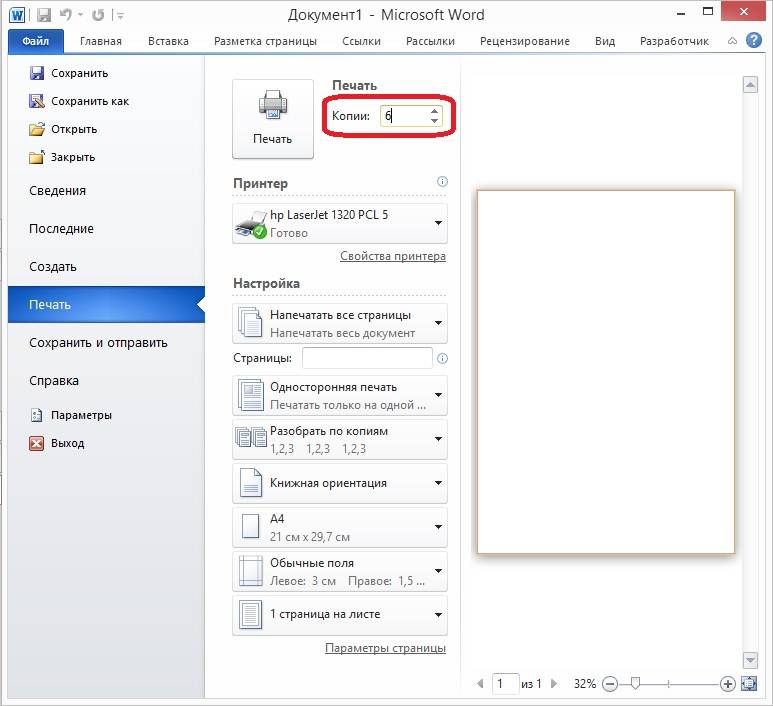The image size is (773, 706).
Task: Switch to the Рассылки ribbon tab
Action: pyautogui.click(x=430, y=41)
